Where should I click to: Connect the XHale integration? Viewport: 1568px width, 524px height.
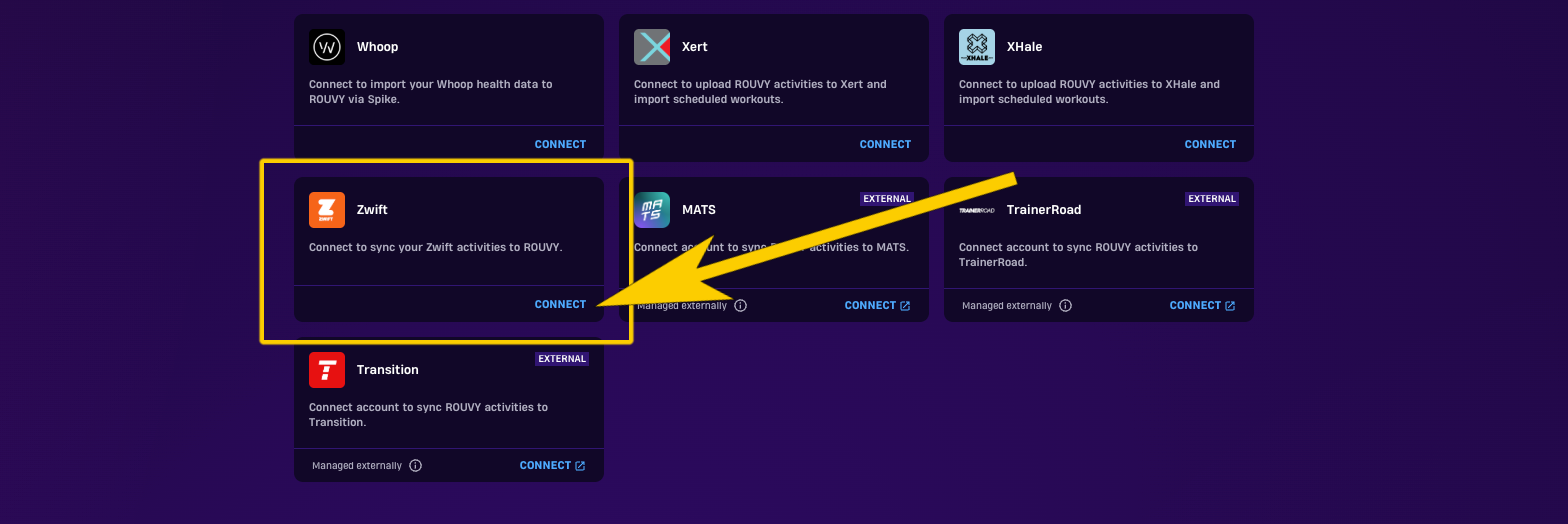(x=1210, y=144)
